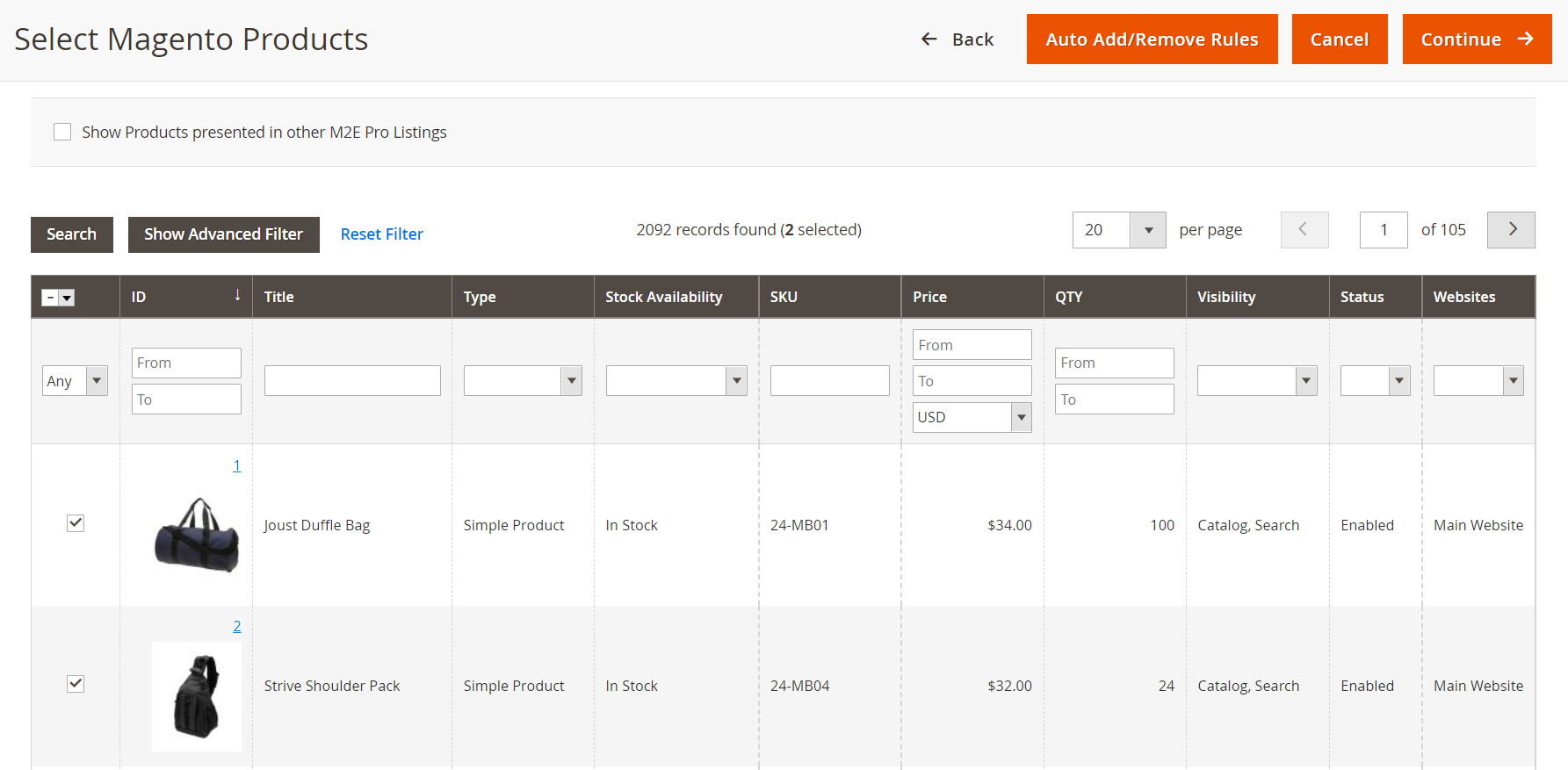Screen dimensions: 1568x770
Task: Click the SKU filter input field
Action: (829, 381)
